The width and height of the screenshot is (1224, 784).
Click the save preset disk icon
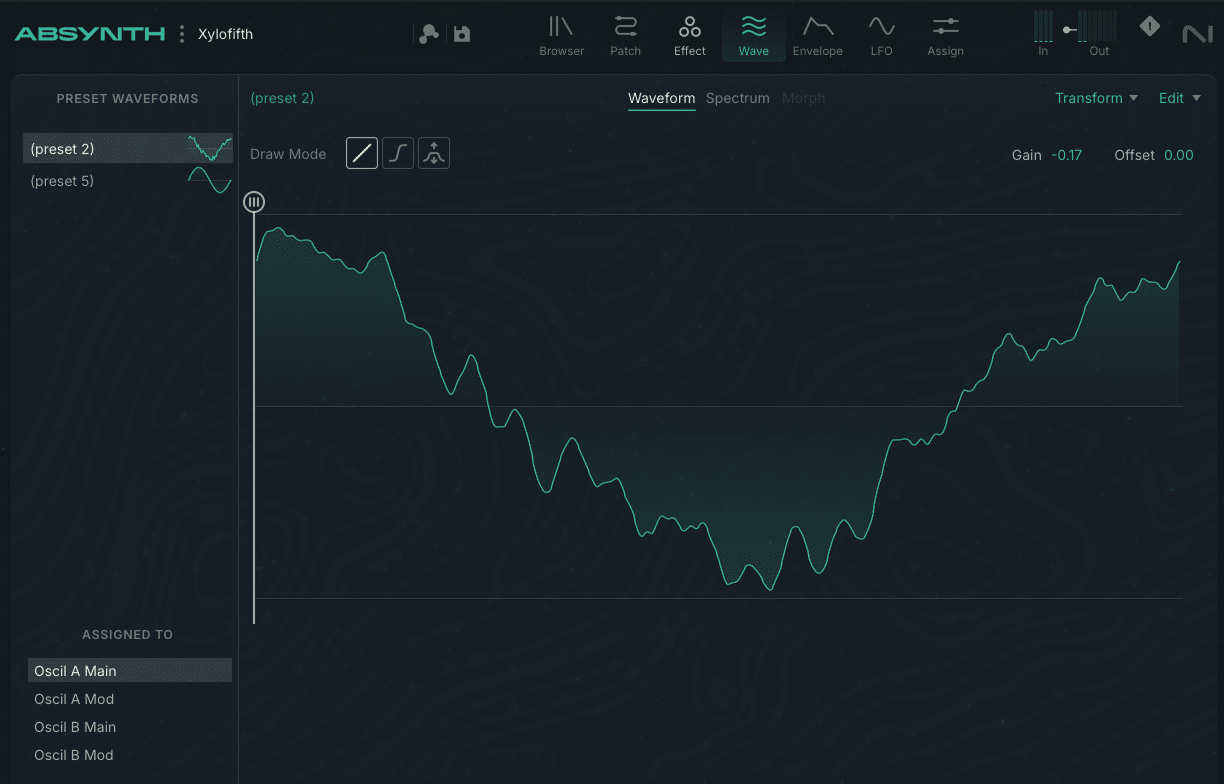click(462, 34)
